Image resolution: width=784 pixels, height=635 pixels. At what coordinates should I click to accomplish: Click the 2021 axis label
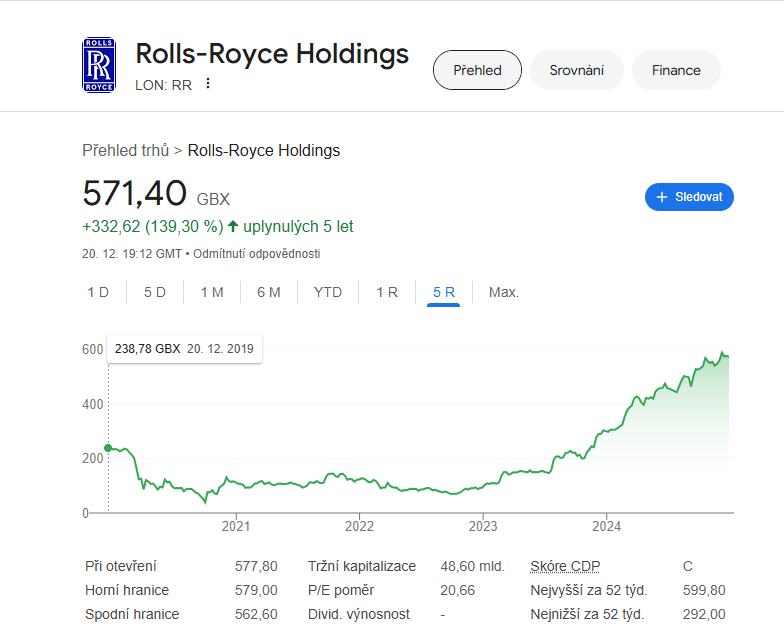(236, 526)
